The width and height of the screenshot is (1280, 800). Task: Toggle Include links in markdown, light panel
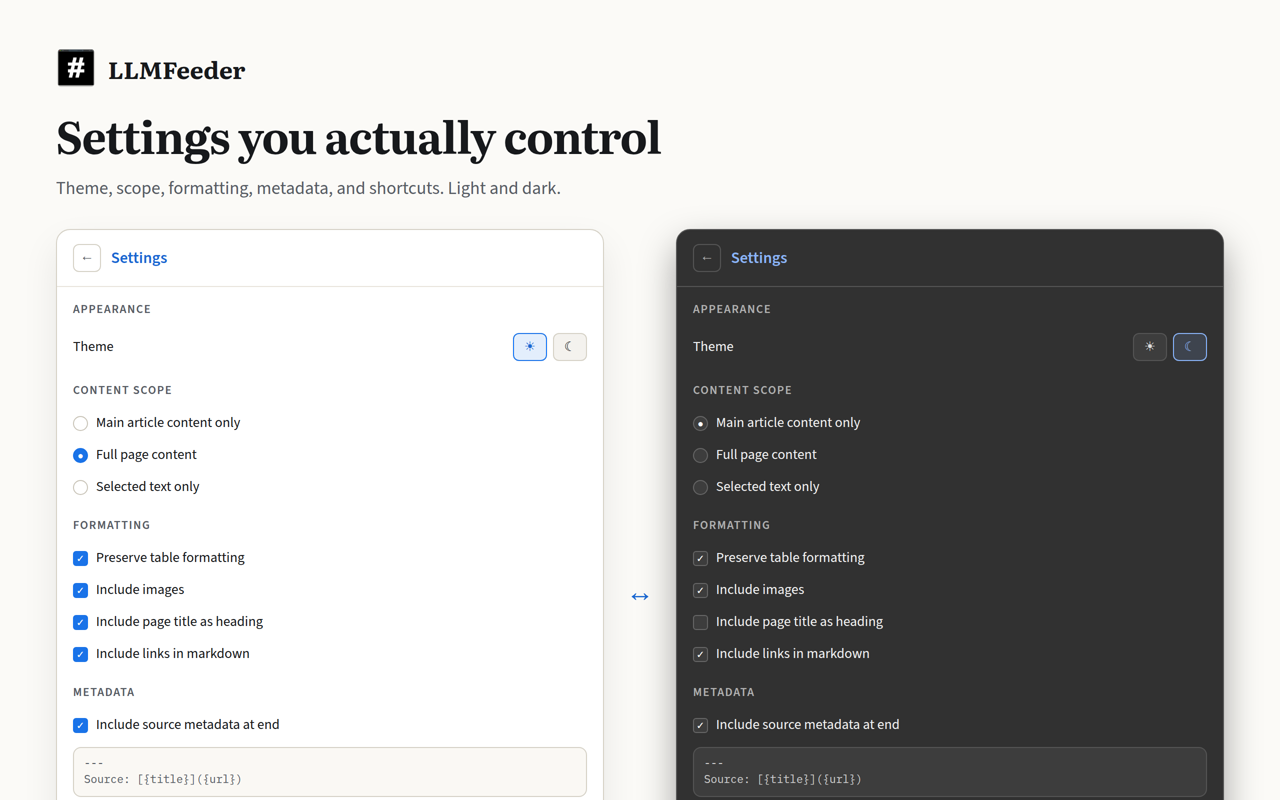coord(80,654)
